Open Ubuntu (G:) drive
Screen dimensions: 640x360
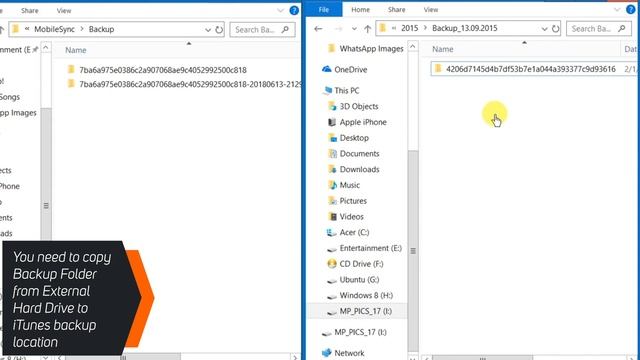tap(359, 280)
